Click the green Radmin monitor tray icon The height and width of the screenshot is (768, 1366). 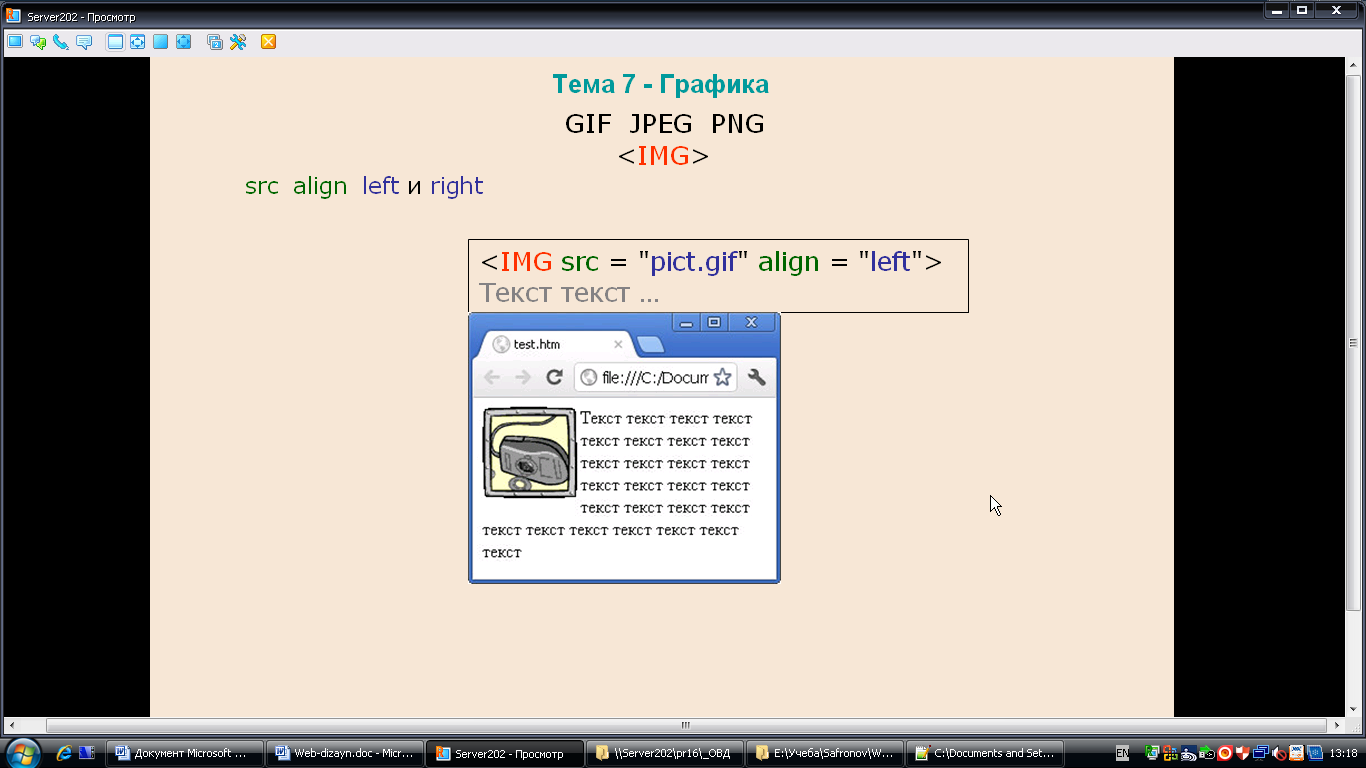point(1152,753)
